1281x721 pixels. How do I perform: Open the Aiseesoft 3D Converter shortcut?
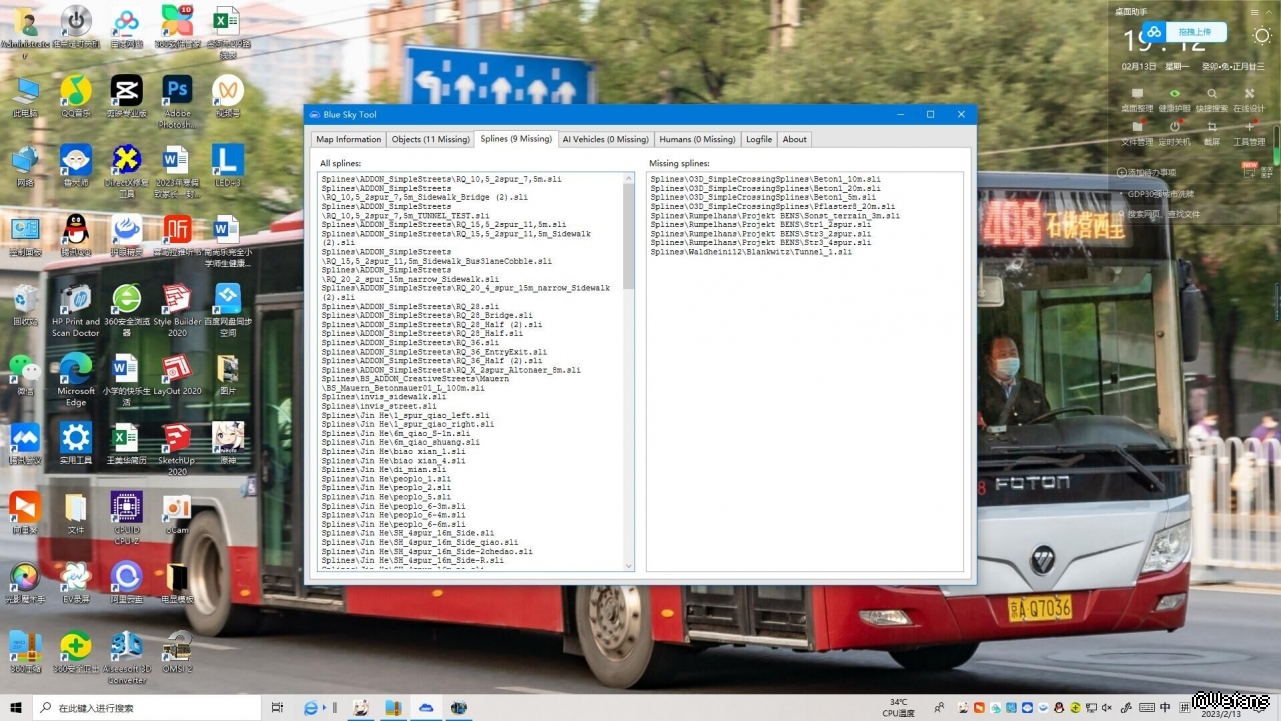click(x=126, y=646)
